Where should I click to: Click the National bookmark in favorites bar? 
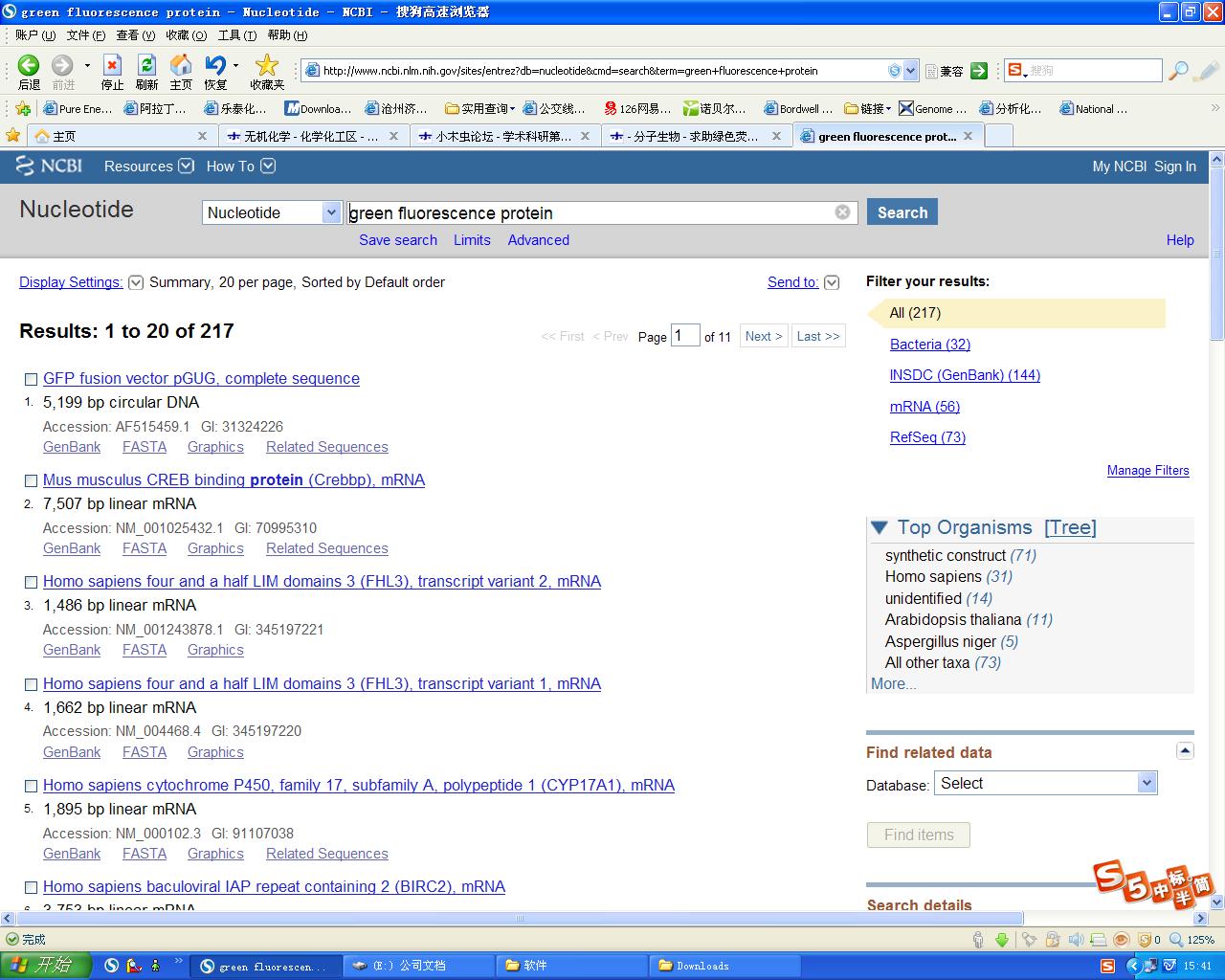[1094, 109]
